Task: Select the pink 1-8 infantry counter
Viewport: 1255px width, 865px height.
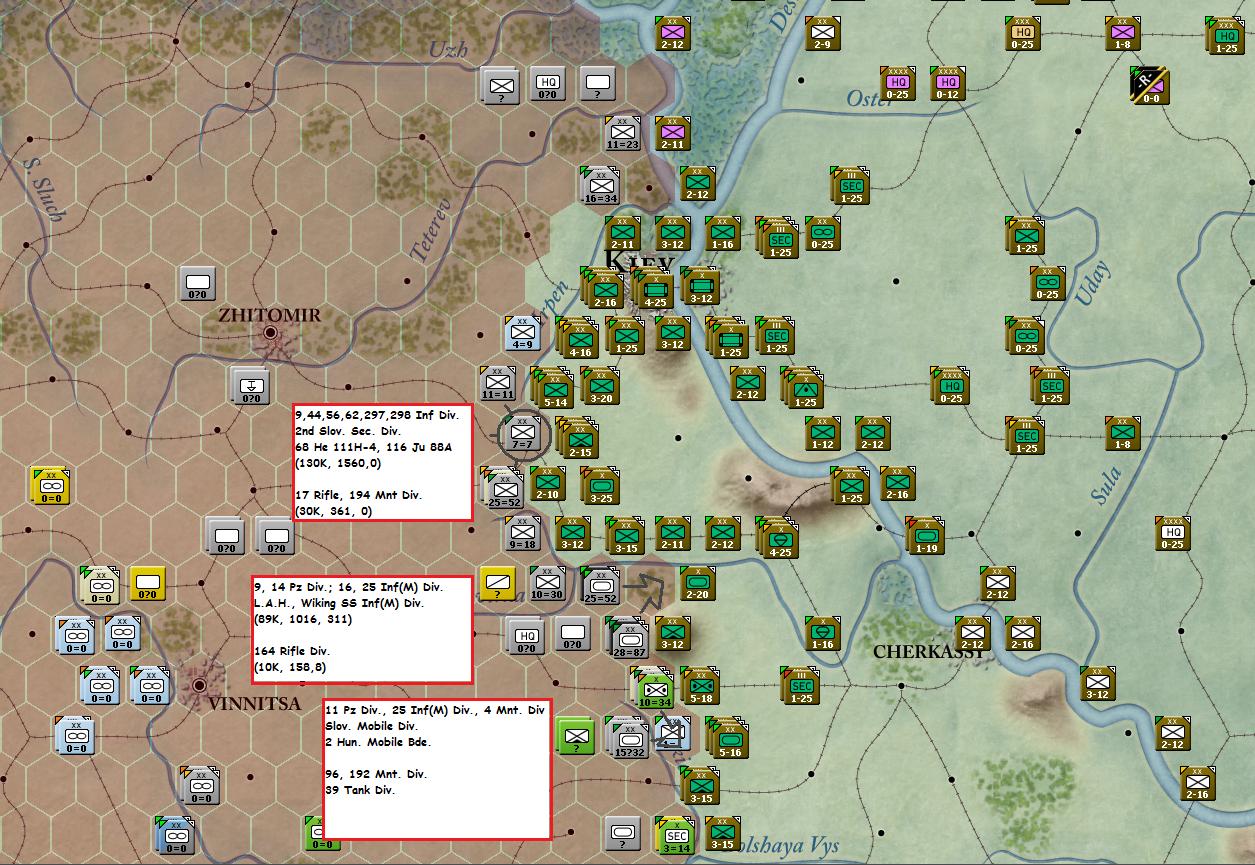Action: [x=1123, y=34]
